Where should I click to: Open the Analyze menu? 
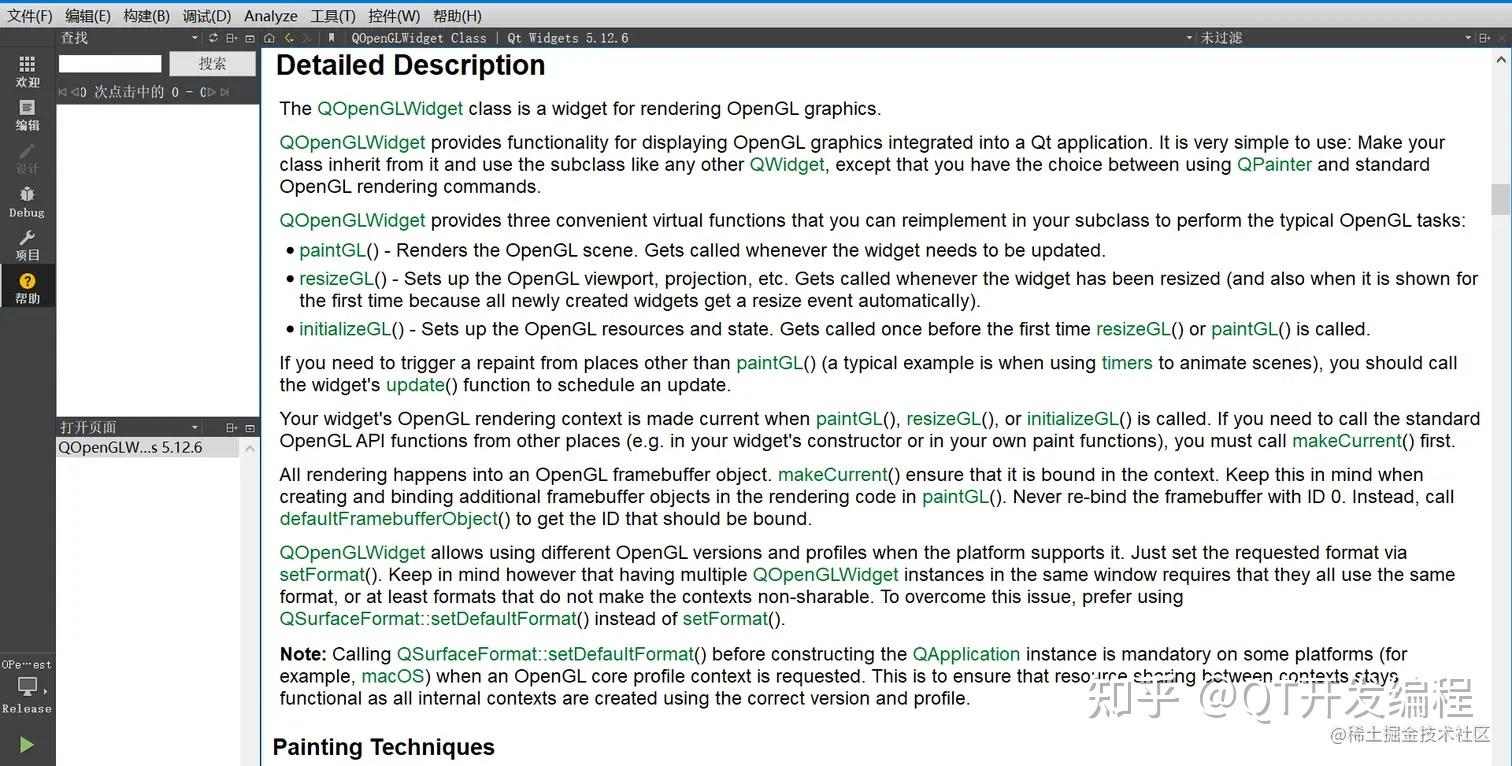click(x=270, y=15)
